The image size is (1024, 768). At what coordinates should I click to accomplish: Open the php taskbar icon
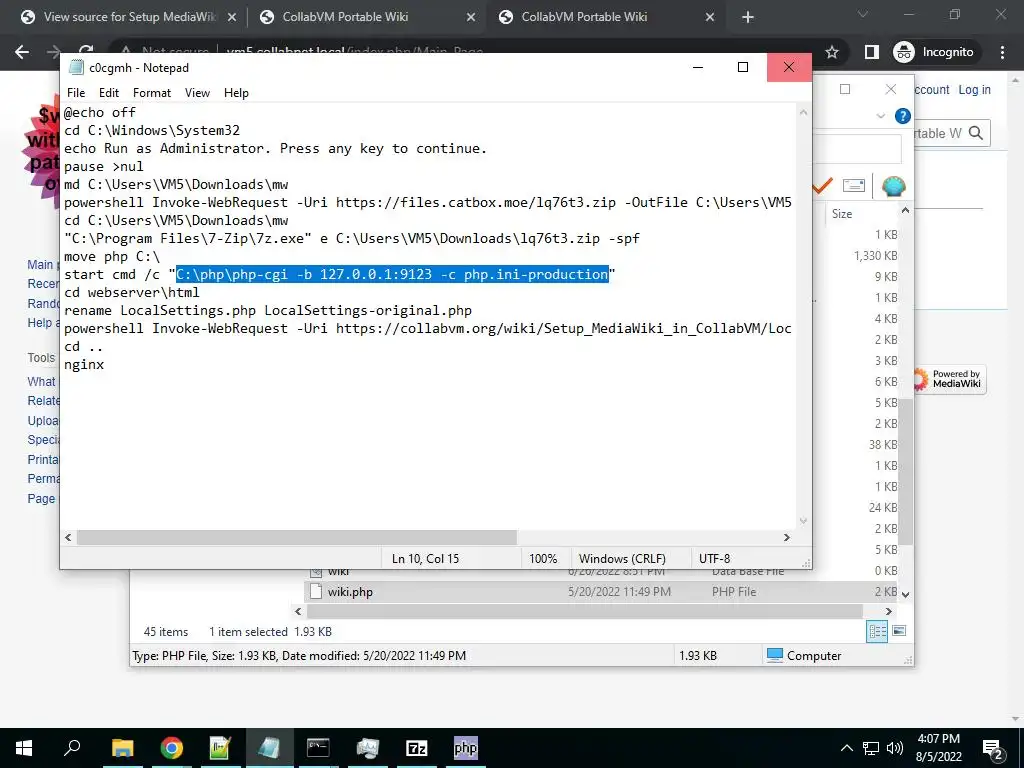click(x=466, y=748)
